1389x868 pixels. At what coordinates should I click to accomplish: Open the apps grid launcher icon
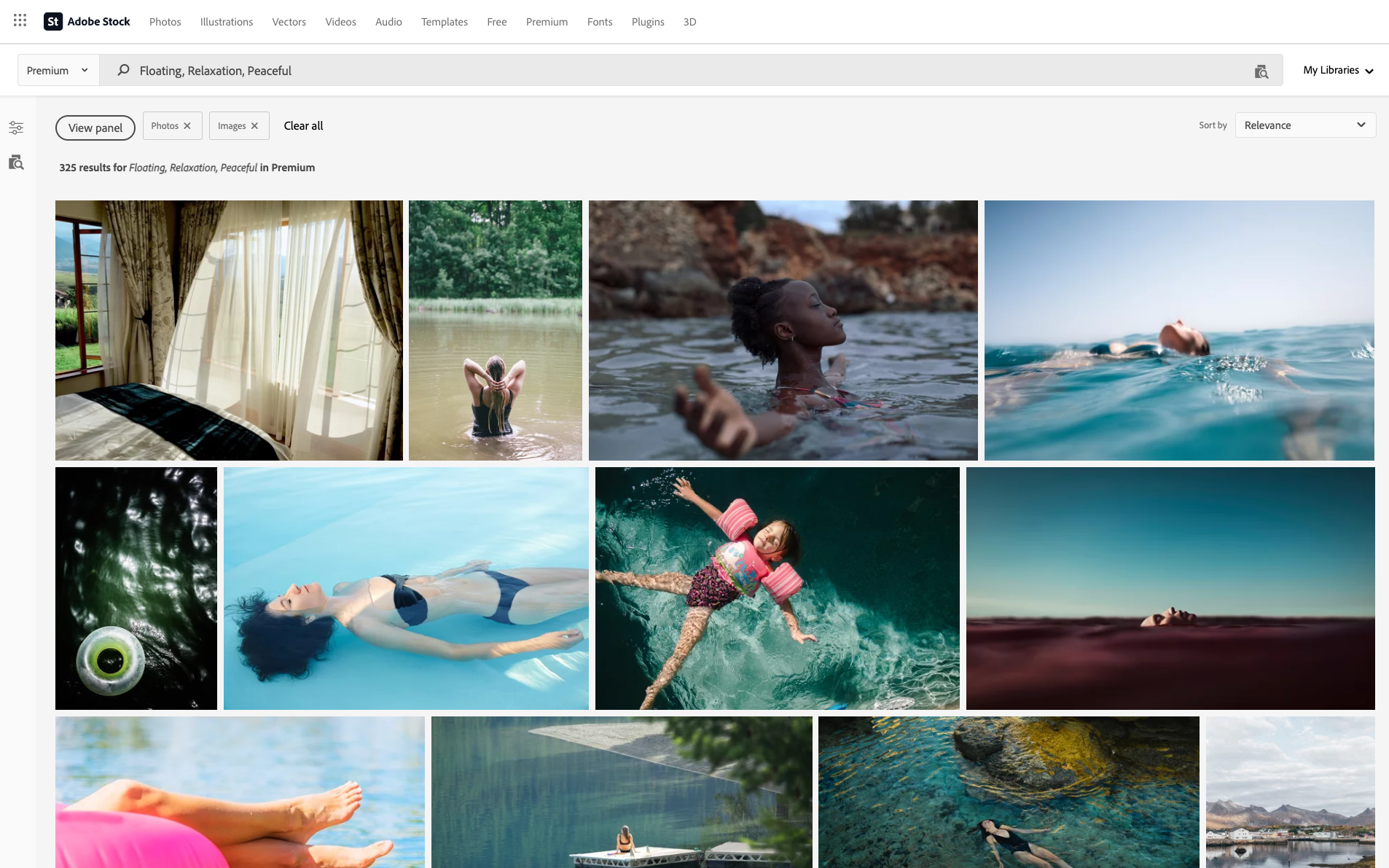(20, 21)
